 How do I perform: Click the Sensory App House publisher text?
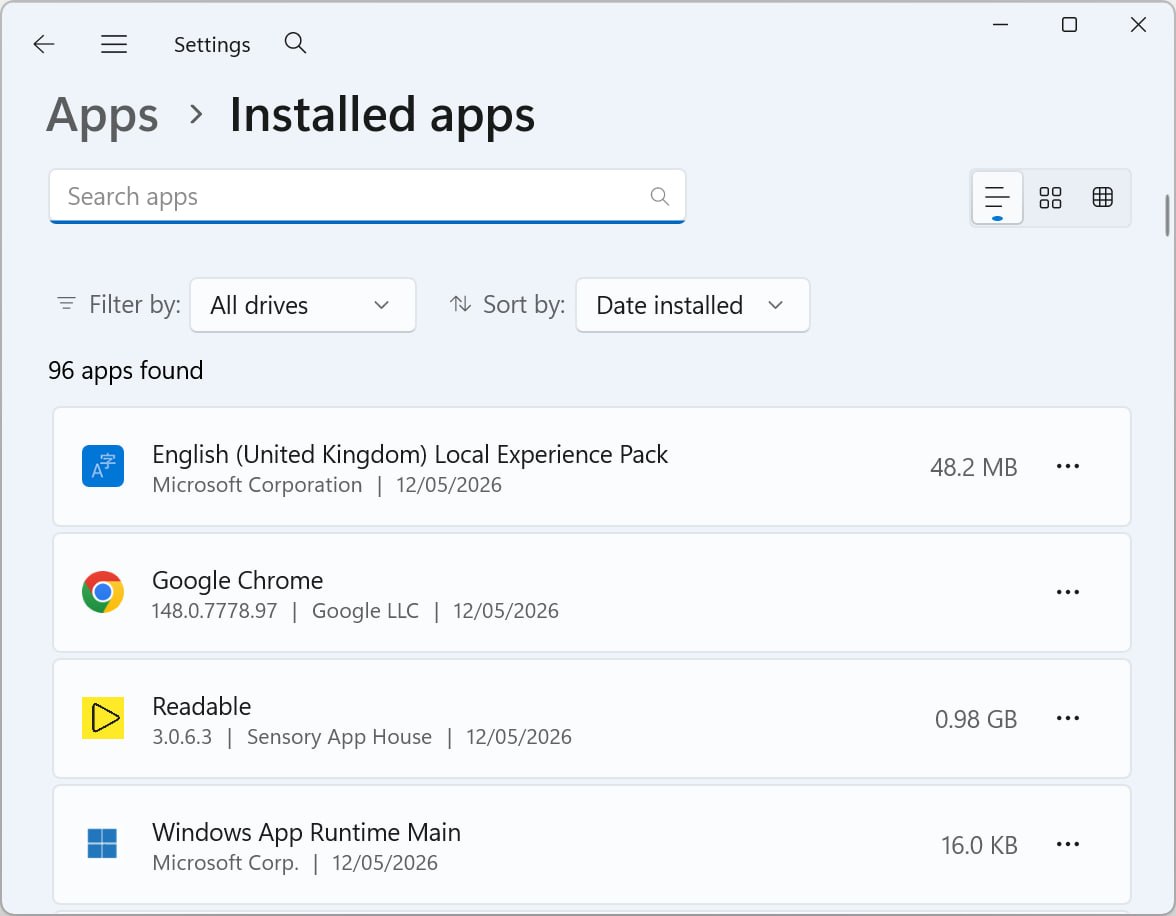pyautogui.click(x=339, y=737)
